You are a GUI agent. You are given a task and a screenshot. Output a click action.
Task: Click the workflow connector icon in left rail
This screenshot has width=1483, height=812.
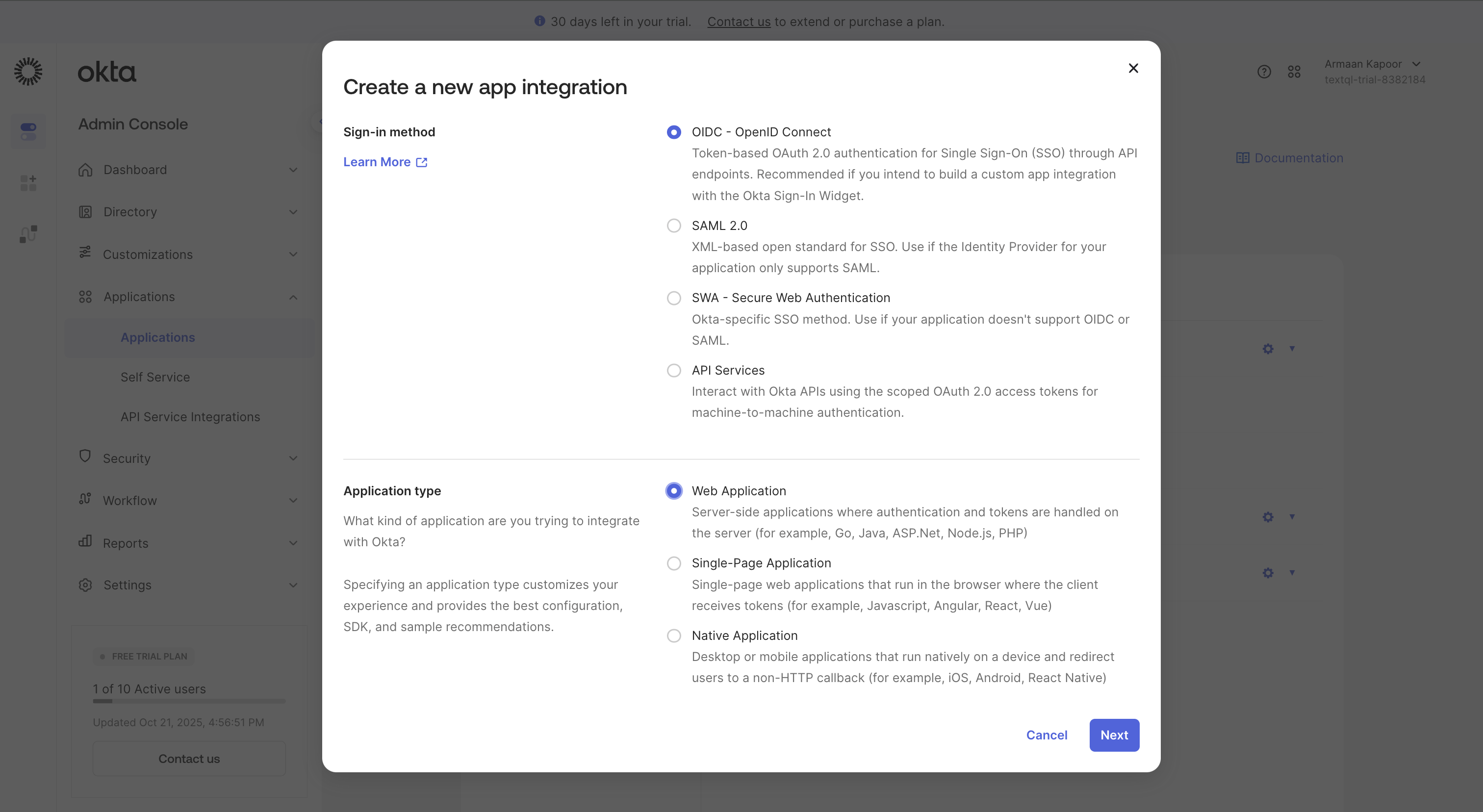[x=28, y=233]
